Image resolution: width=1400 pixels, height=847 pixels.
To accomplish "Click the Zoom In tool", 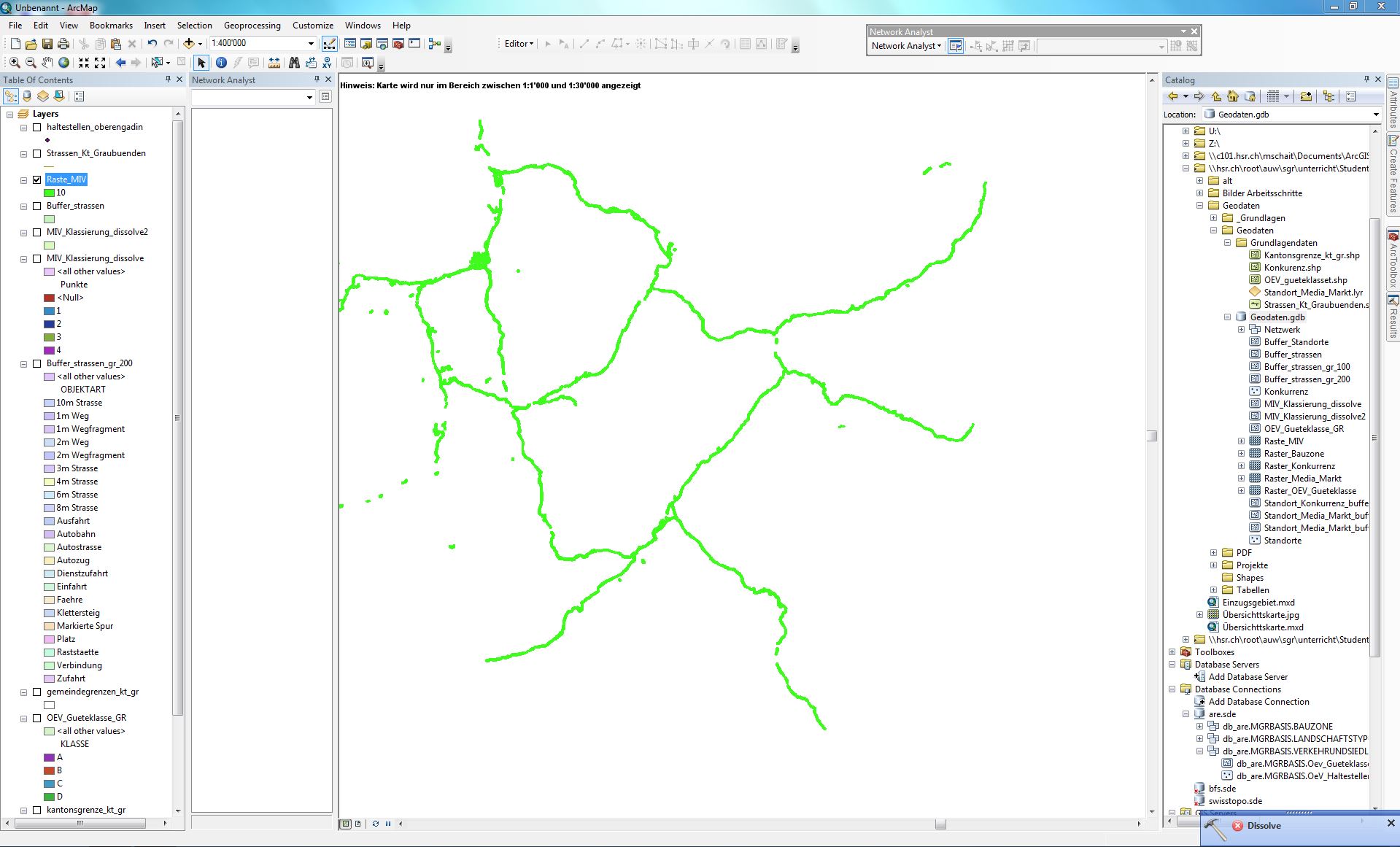I will (15, 63).
